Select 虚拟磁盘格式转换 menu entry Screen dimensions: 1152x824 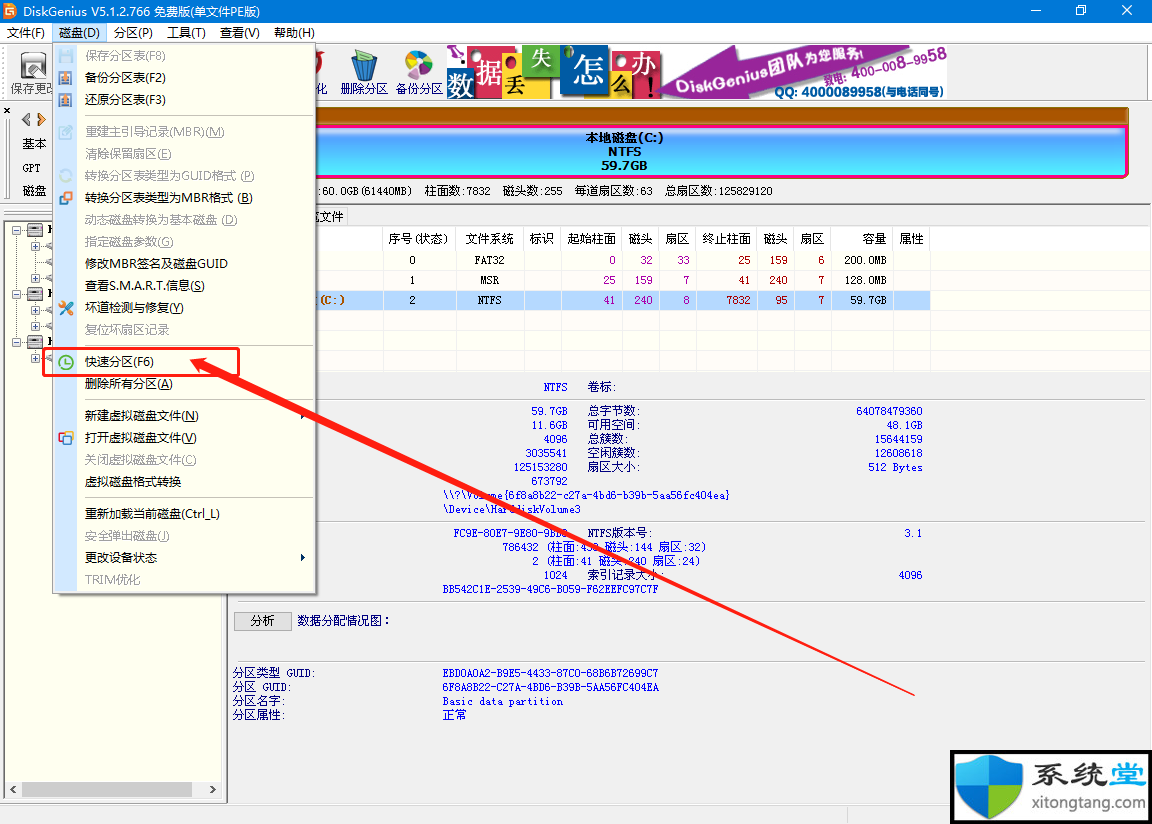pos(184,482)
